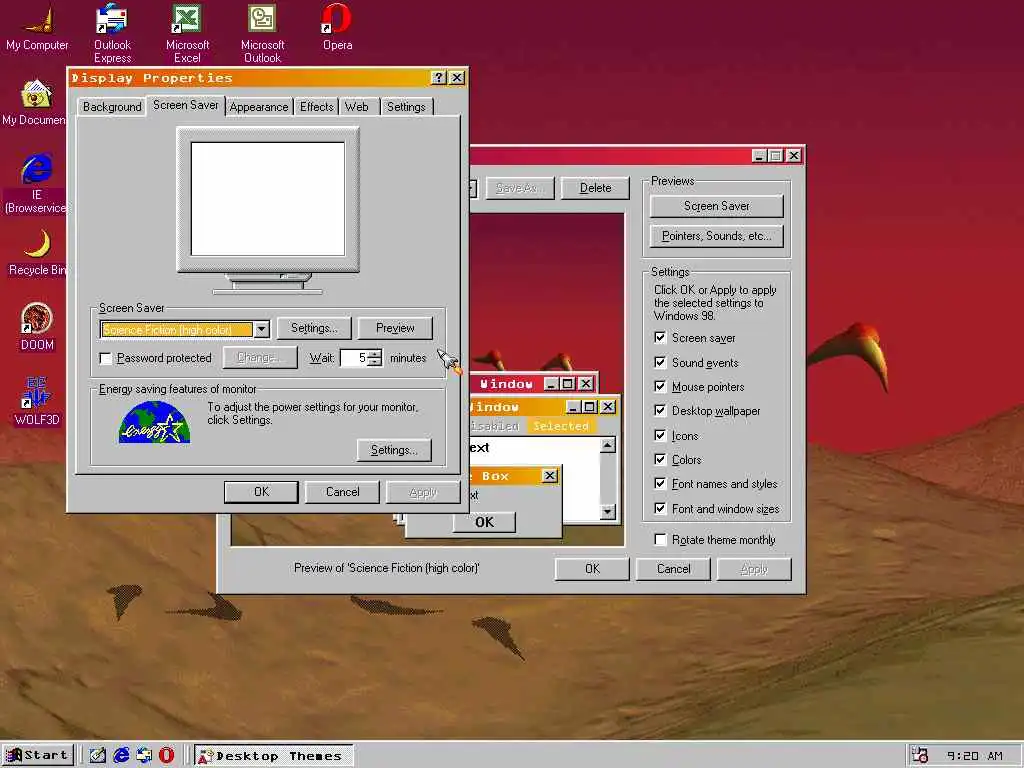Toggle Font names and styles checkbox

click(x=660, y=484)
